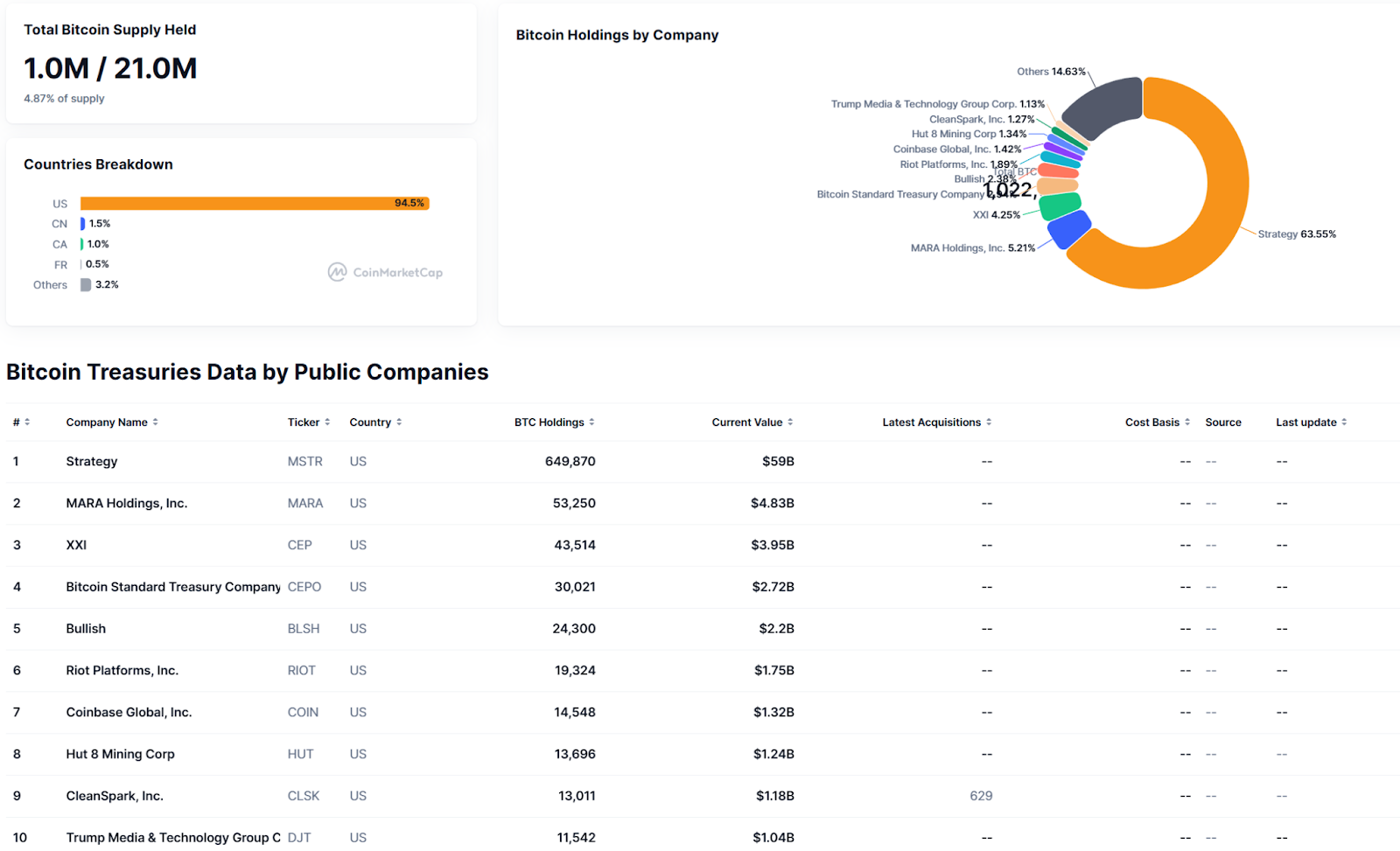Sort by Current Value column
Image resolution: width=1400 pixels, height=851 pixels.
[x=752, y=422]
